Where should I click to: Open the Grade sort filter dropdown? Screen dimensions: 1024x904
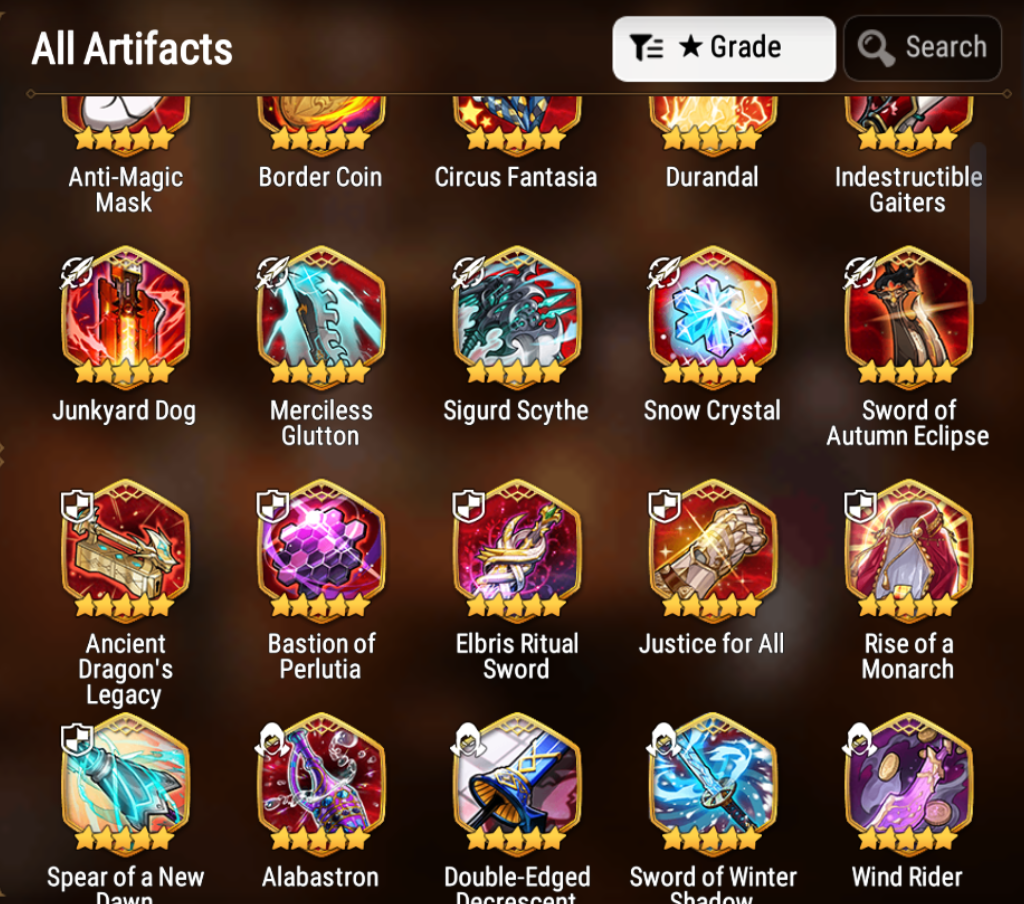(x=724, y=48)
